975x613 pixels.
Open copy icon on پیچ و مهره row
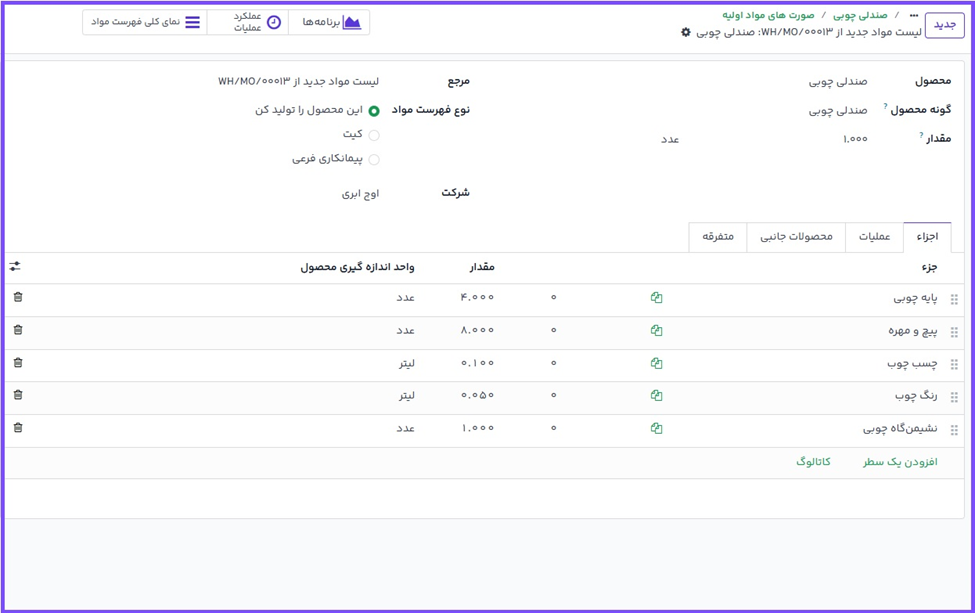(656, 331)
